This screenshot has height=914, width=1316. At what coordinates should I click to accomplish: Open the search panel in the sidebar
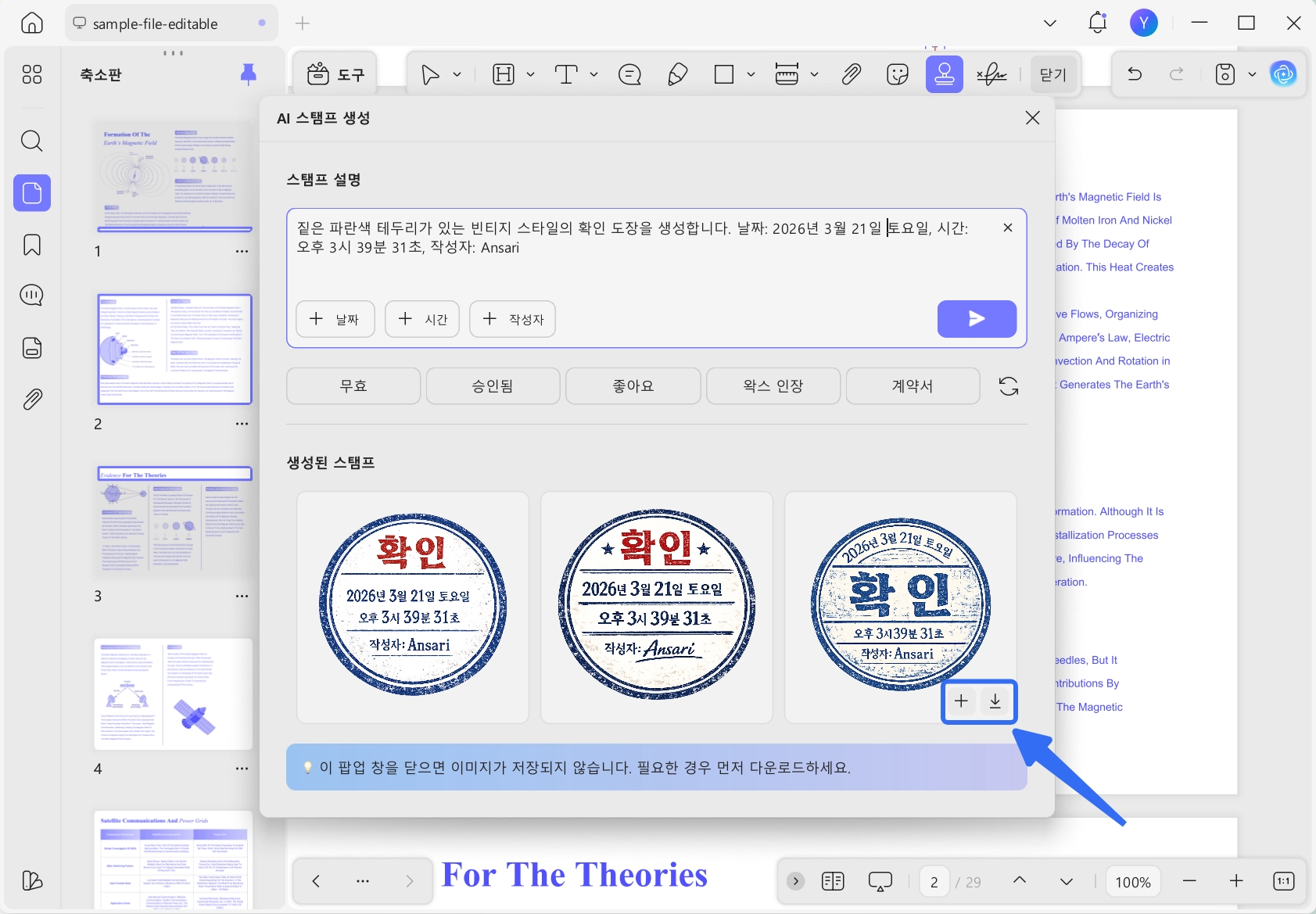tap(32, 141)
